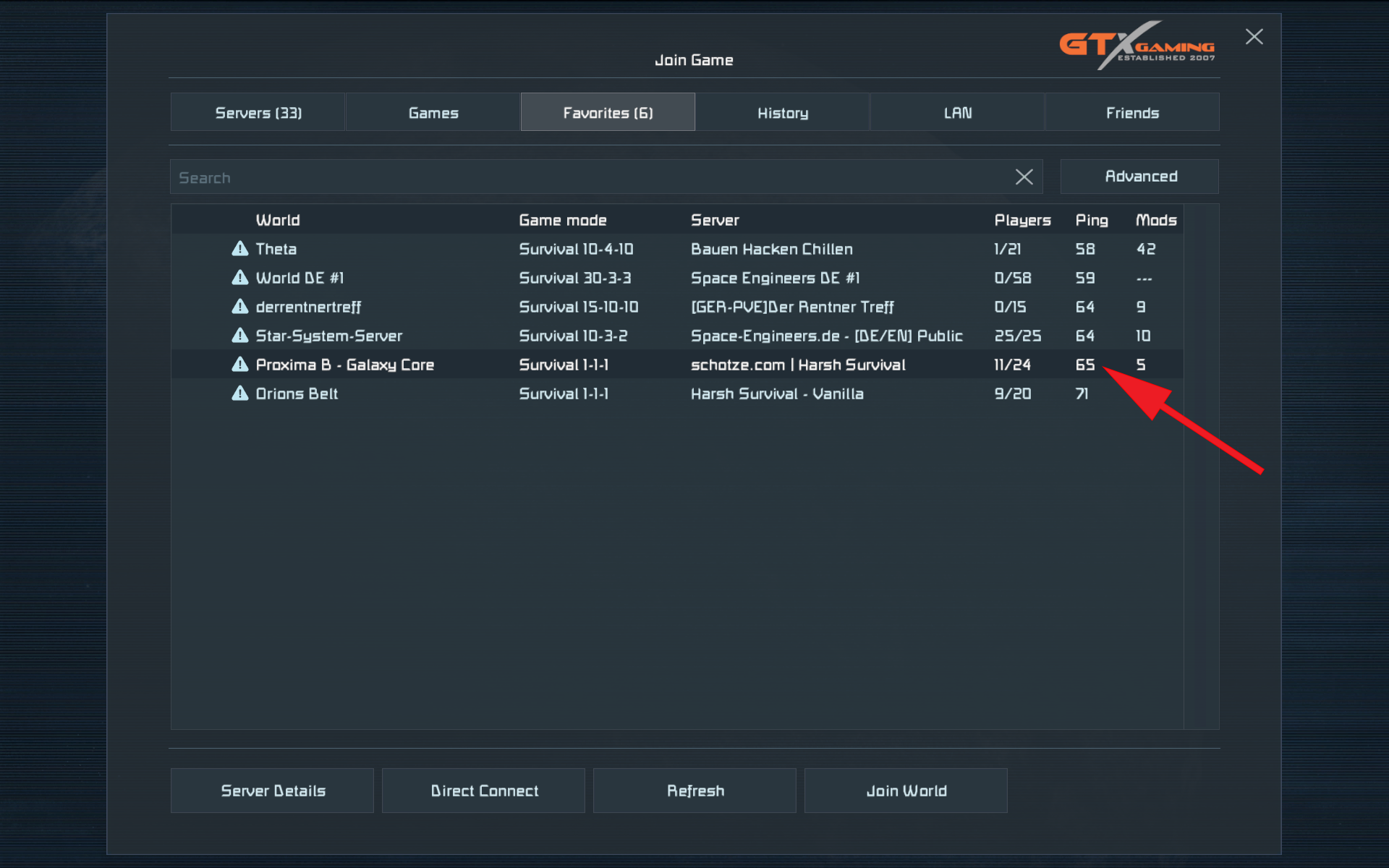
Task: Switch to the History tab
Action: (782, 113)
